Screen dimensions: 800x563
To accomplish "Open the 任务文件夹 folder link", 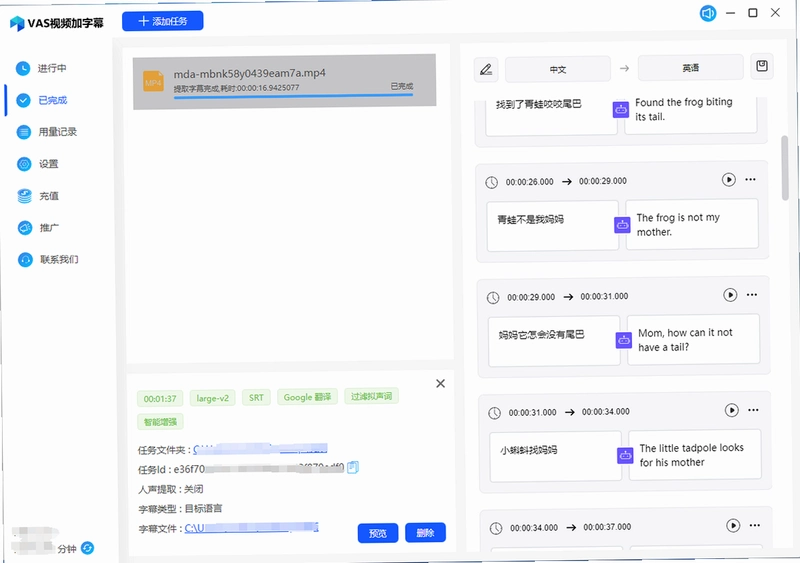I will (x=260, y=449).
